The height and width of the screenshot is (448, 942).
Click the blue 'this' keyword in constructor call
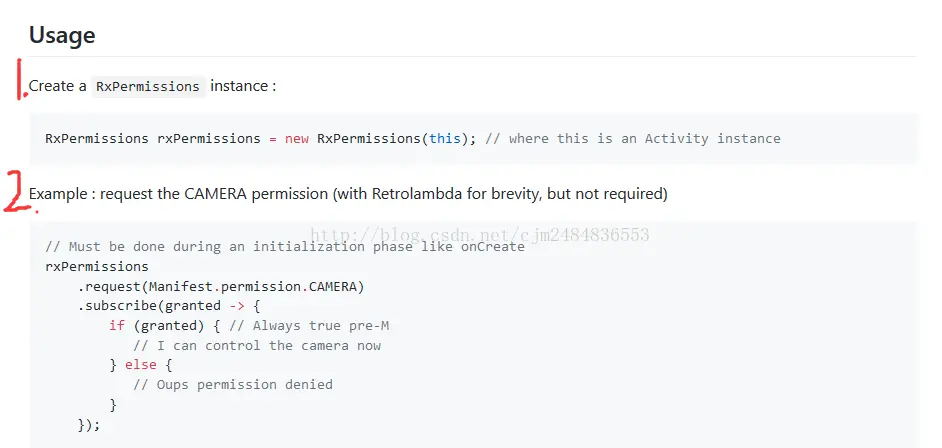click(x=445, y=139)
